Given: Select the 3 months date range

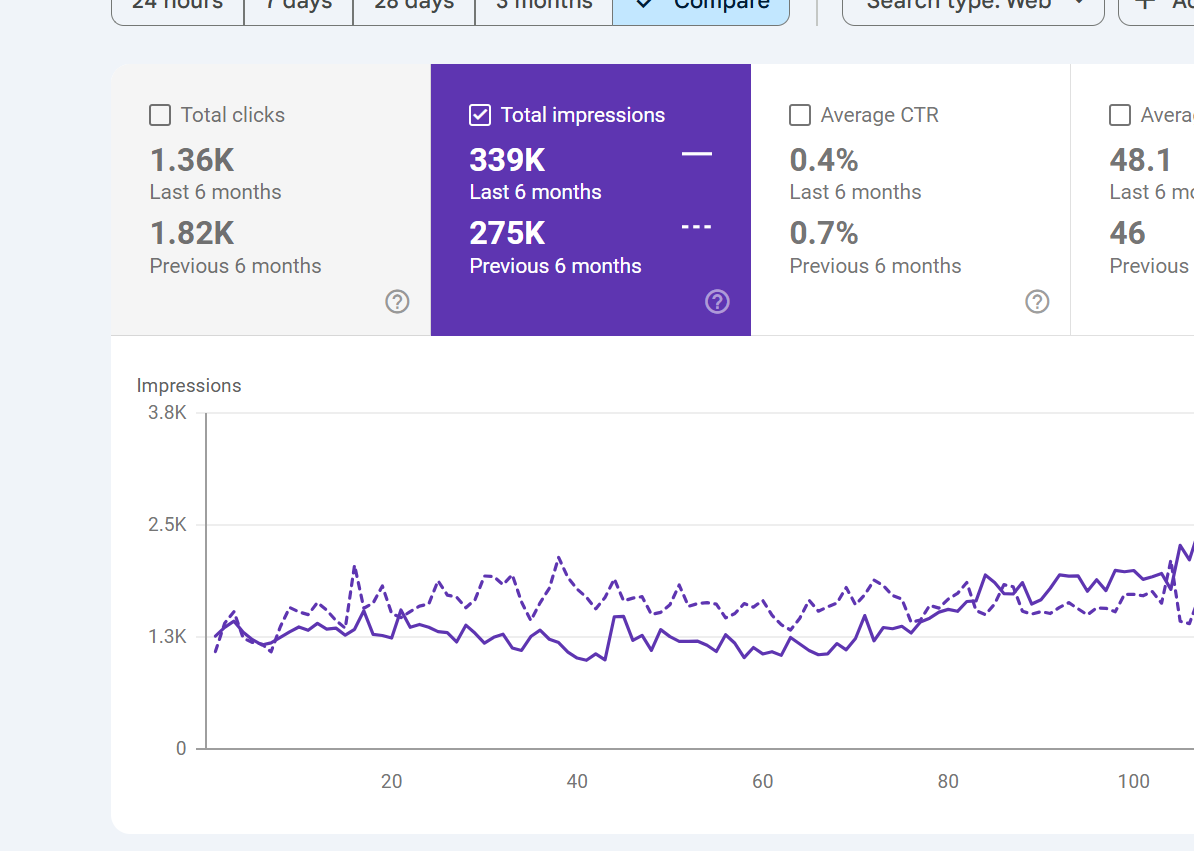Looking at the screenshot, I should coord(543,6).
